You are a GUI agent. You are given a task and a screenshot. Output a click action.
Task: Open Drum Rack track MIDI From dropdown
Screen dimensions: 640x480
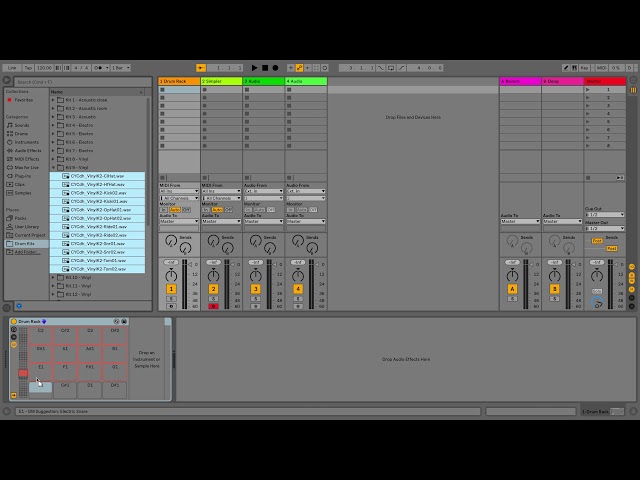pos(179,191)
